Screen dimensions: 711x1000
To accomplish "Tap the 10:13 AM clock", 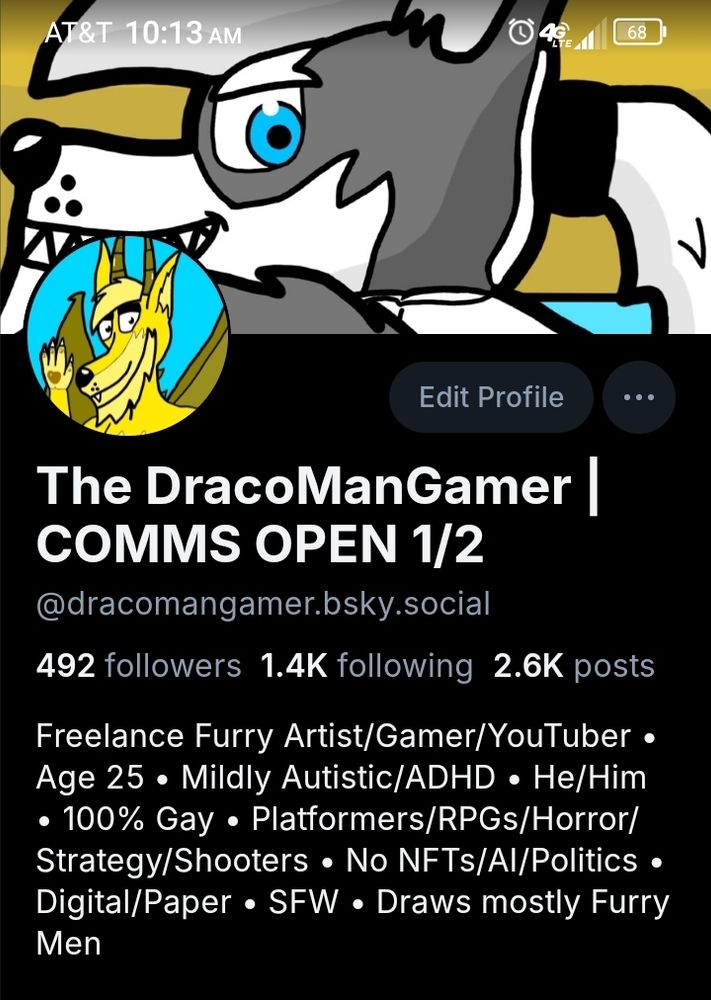I will (184, 32).
